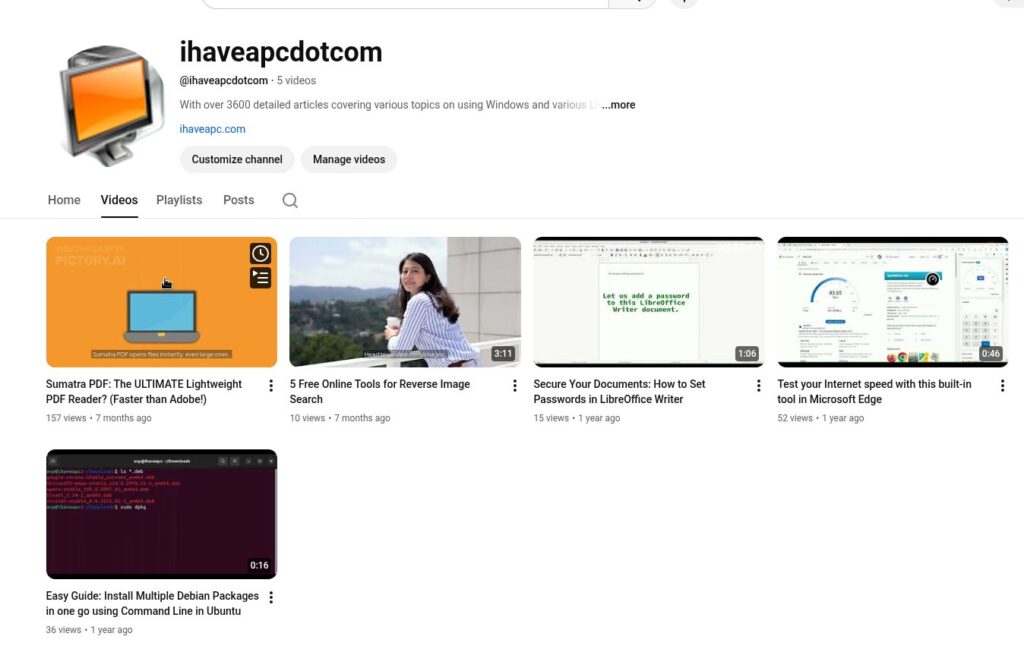Open the Posts tab
Image resolution: width=1024 pixels, height=649 pixels.
pyautogui.click(x=238, y=200)
